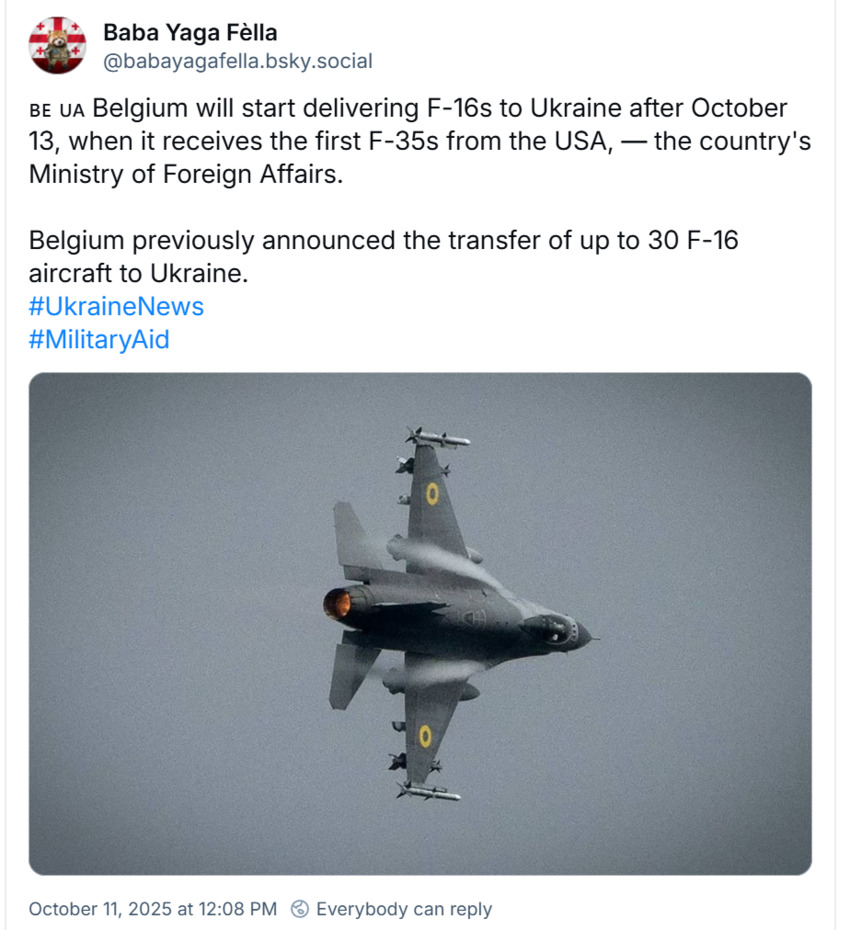This screenshot has width=850, height=930.
Task: Click the globe reply-settings icon
Action: click(x=299, y=909)
